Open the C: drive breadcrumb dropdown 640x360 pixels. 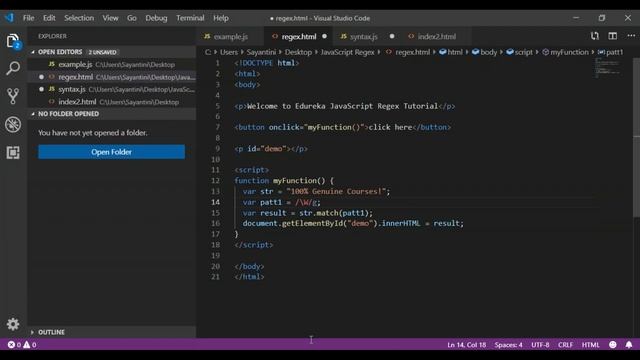pos(208,52)
